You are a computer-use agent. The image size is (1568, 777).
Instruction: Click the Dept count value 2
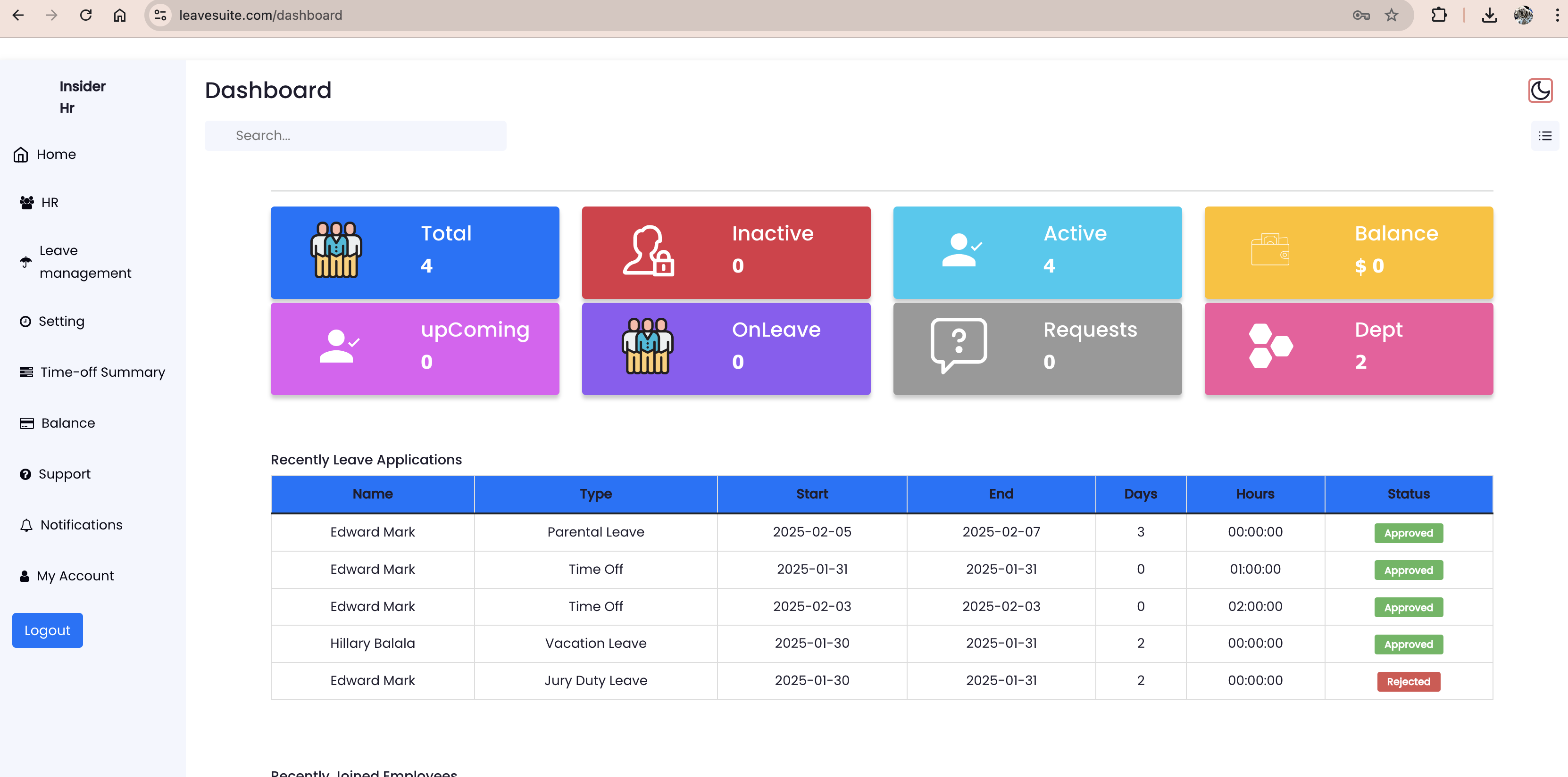click(1361, 362)
